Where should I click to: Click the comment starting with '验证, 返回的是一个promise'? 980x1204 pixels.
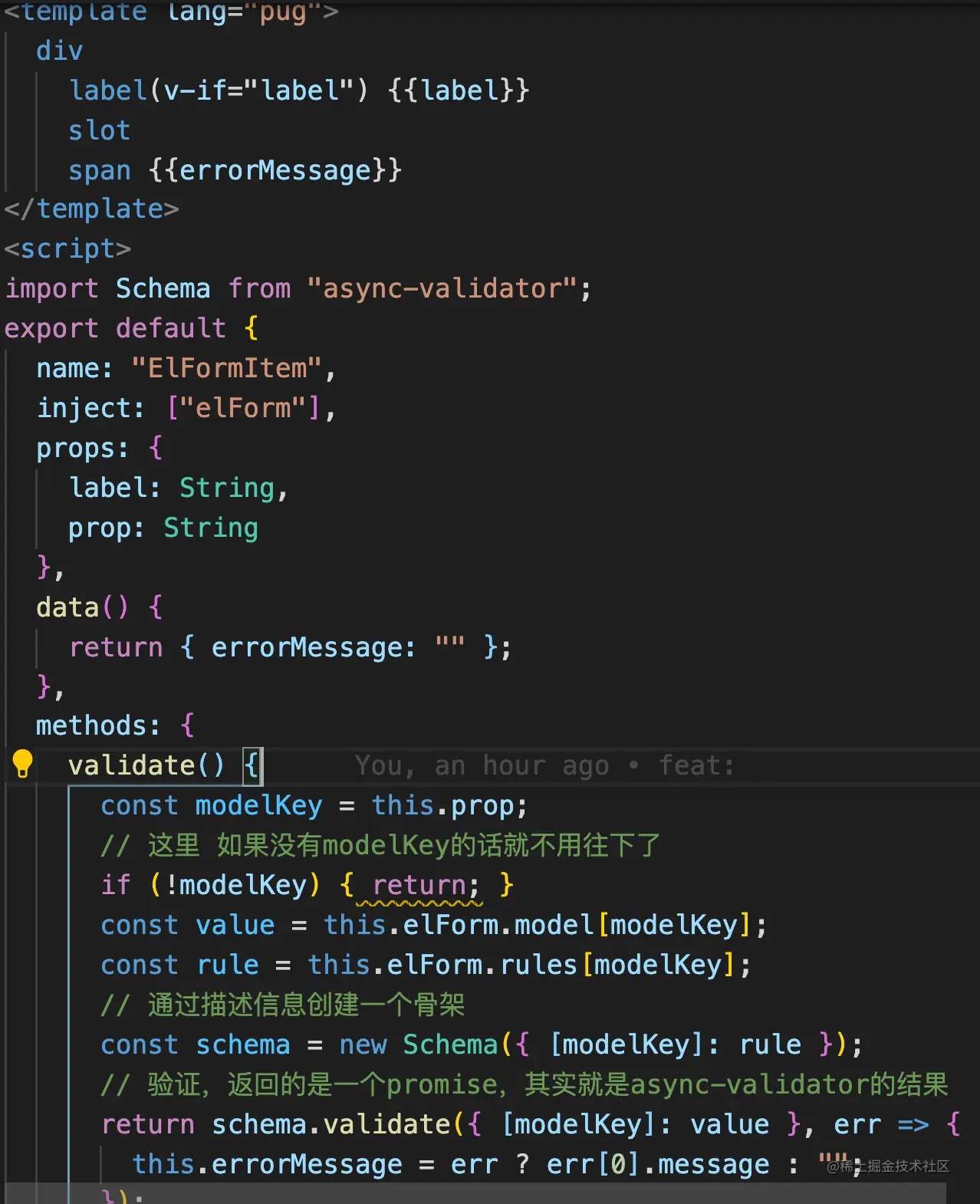(525, 1084)
